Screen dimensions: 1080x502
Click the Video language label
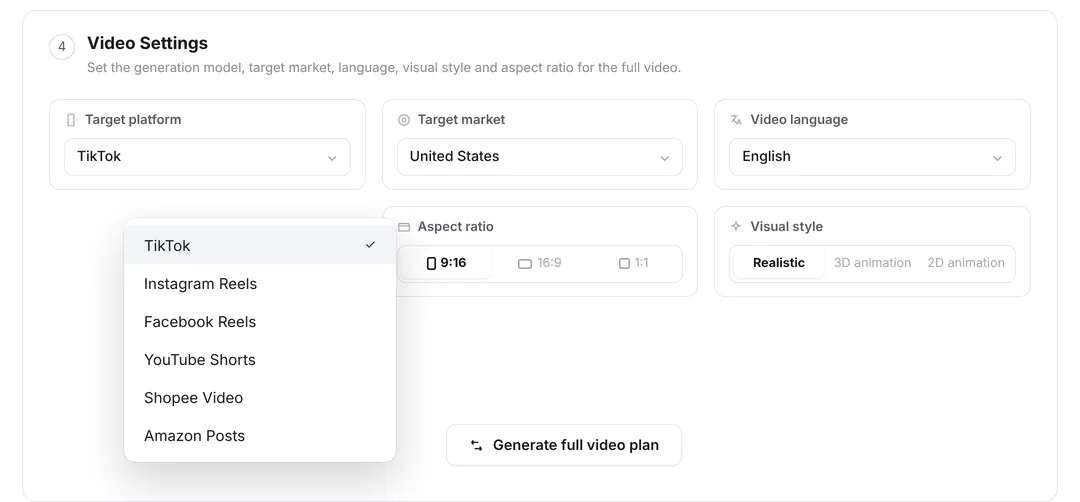[x=799, y=120]
